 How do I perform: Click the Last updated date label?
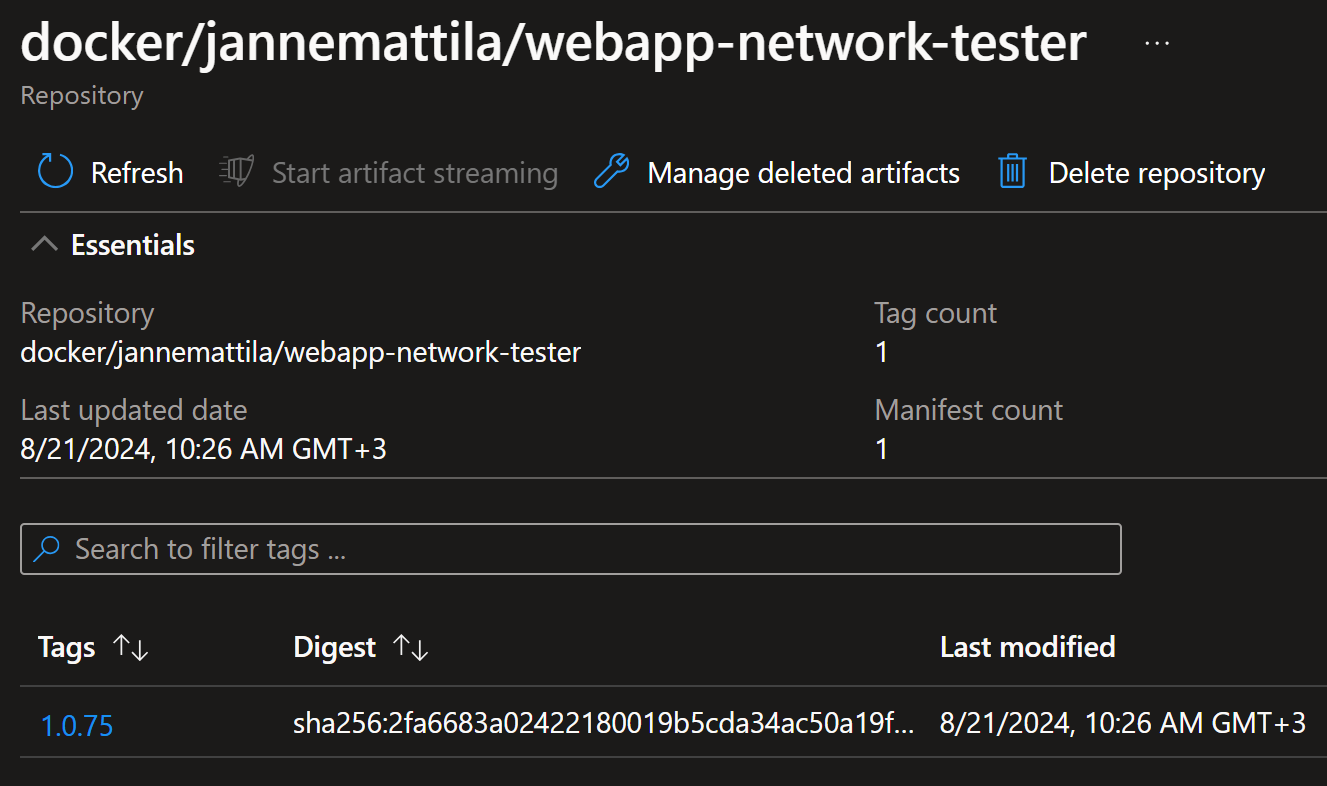[x=134, y=410]
